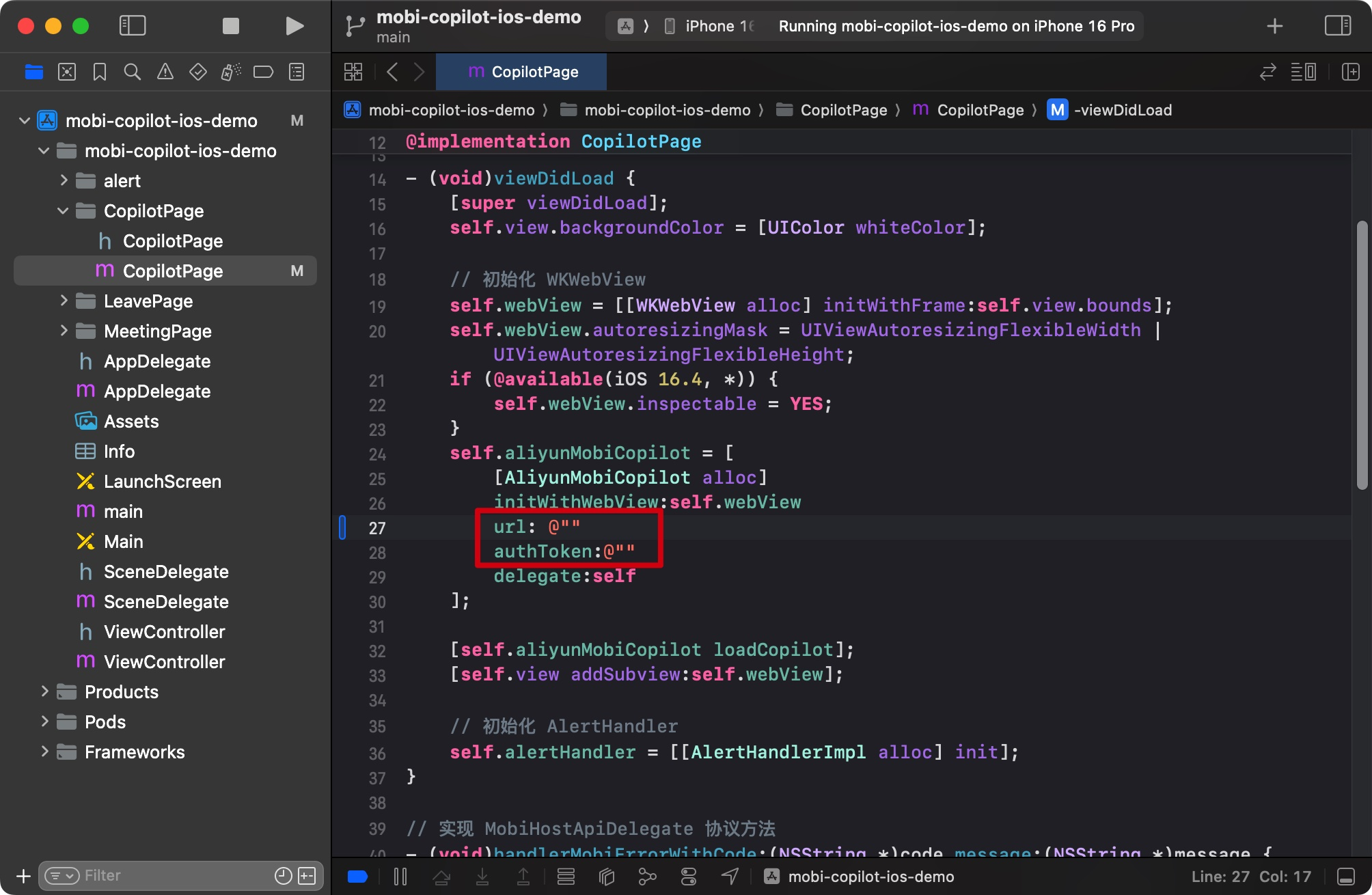Screen dimensions: 1372x895
Task: Show only source-controlled files filter
Action: 307,876
